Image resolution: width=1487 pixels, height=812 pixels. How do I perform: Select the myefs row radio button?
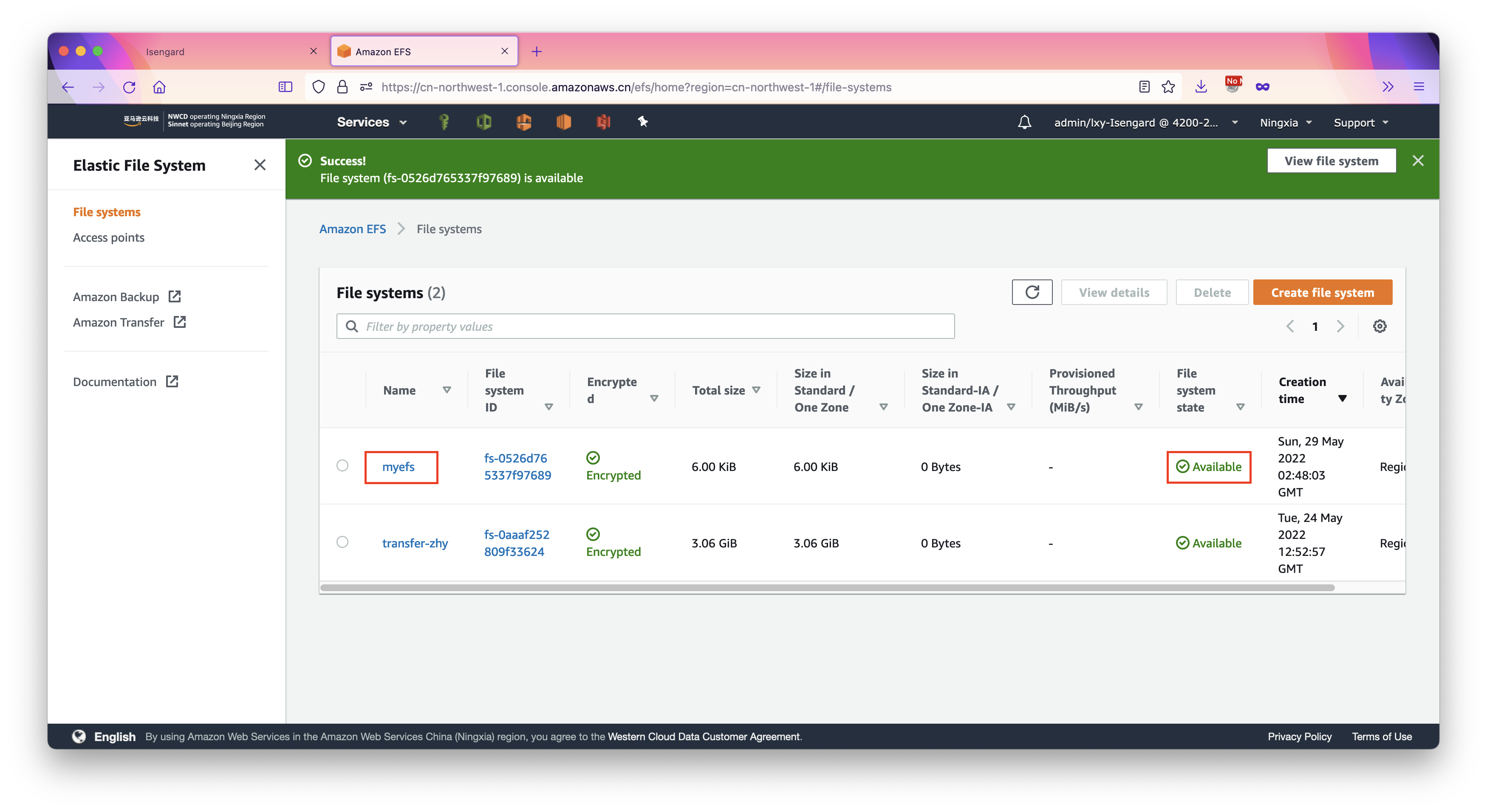click(342, 466)
